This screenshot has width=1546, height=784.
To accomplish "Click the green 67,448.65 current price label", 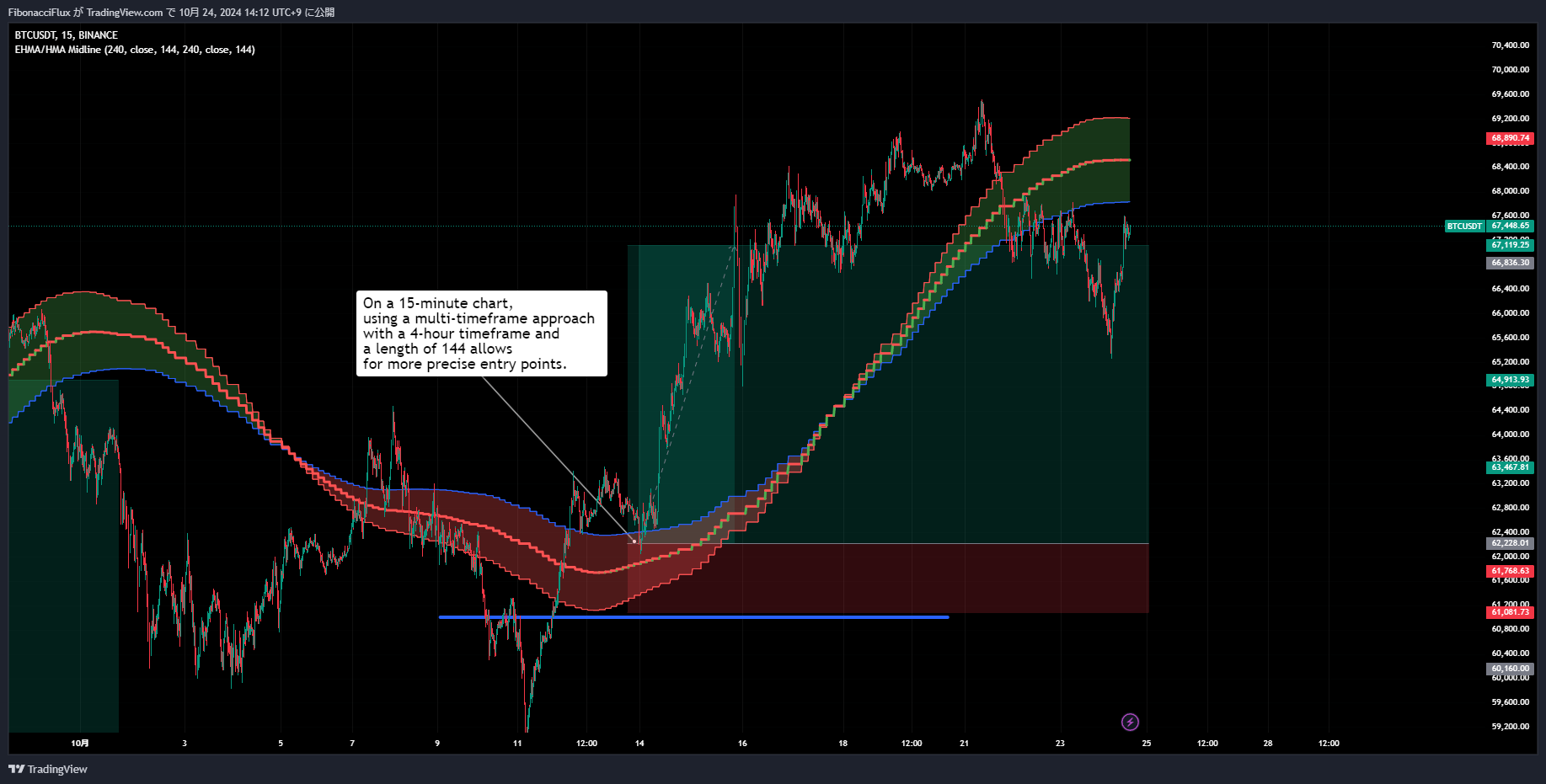I will [x=1510, y=226].
